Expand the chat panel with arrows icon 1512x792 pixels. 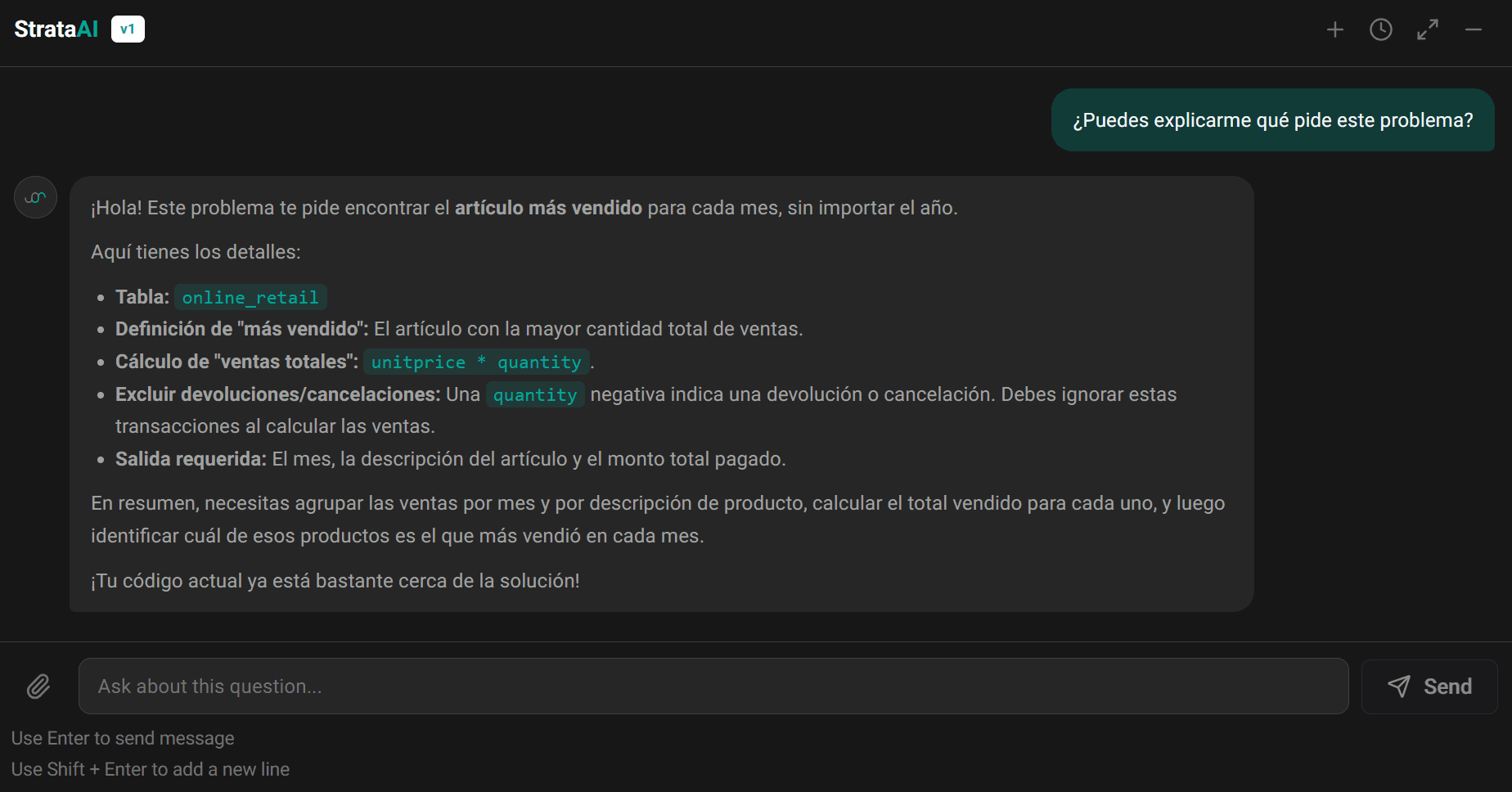point(1428,30)
